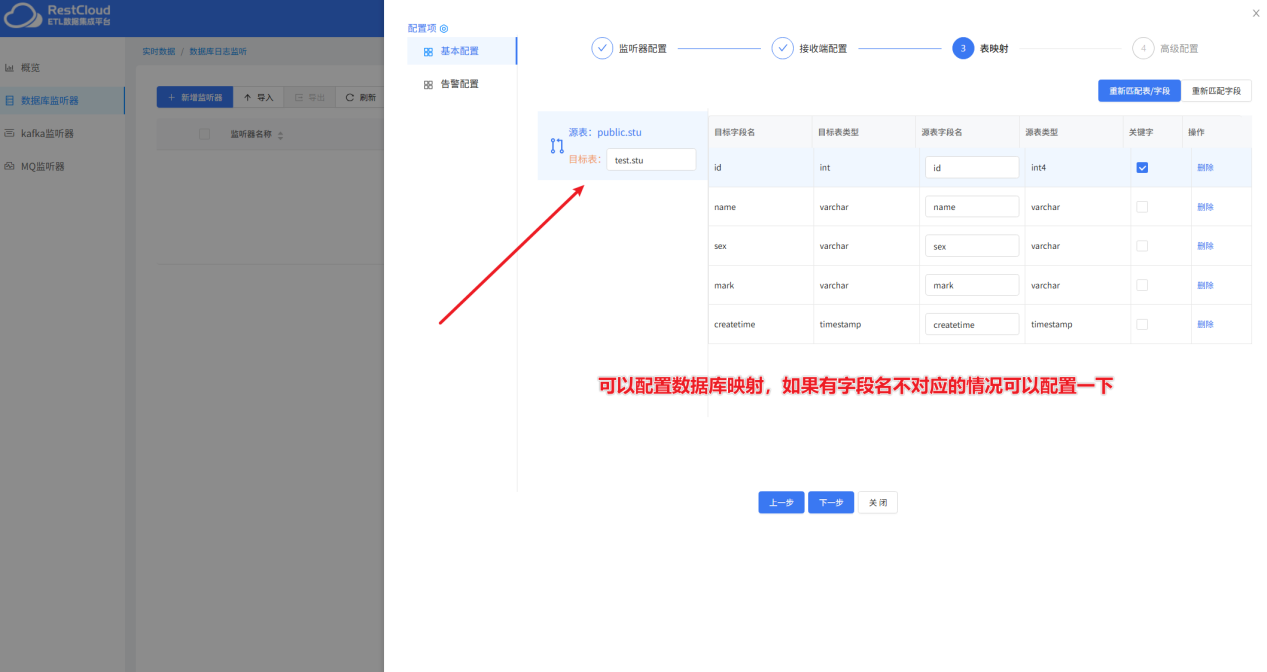
Task: Delete the mark field mapping row
Action: [1205, 286]
